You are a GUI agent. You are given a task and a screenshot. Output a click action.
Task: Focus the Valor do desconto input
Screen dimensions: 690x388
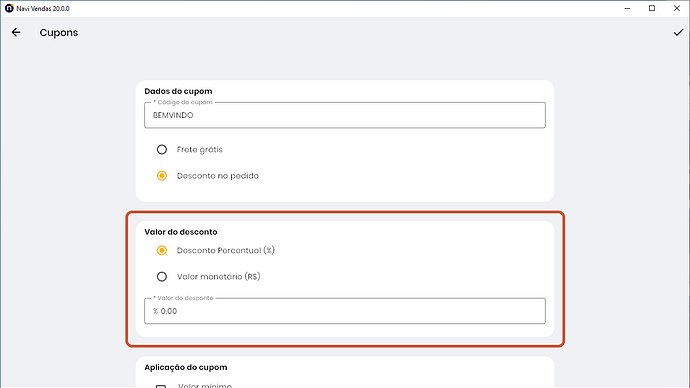tap(345, 311)
